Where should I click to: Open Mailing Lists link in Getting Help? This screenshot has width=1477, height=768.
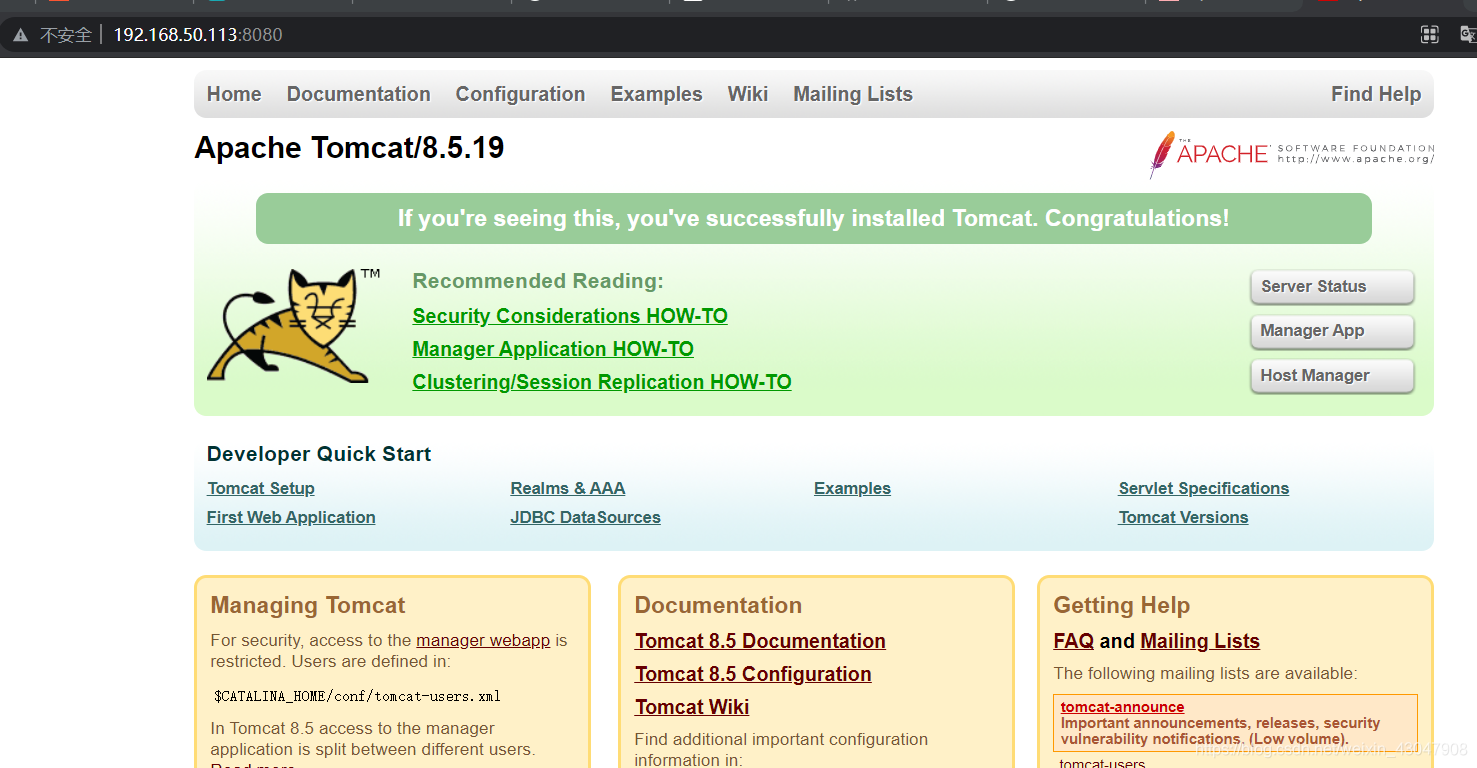(1200, 641)
